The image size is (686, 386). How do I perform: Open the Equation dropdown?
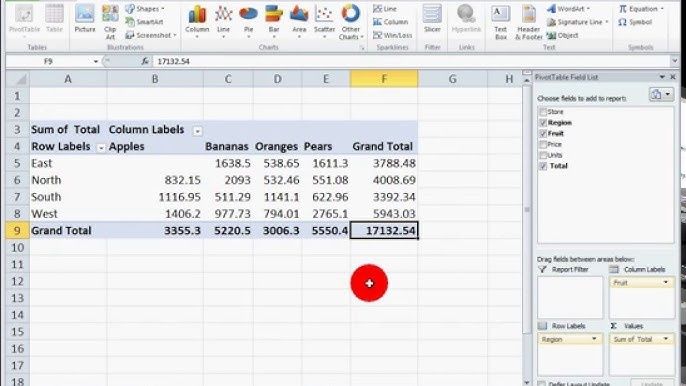tap(641, 9)
